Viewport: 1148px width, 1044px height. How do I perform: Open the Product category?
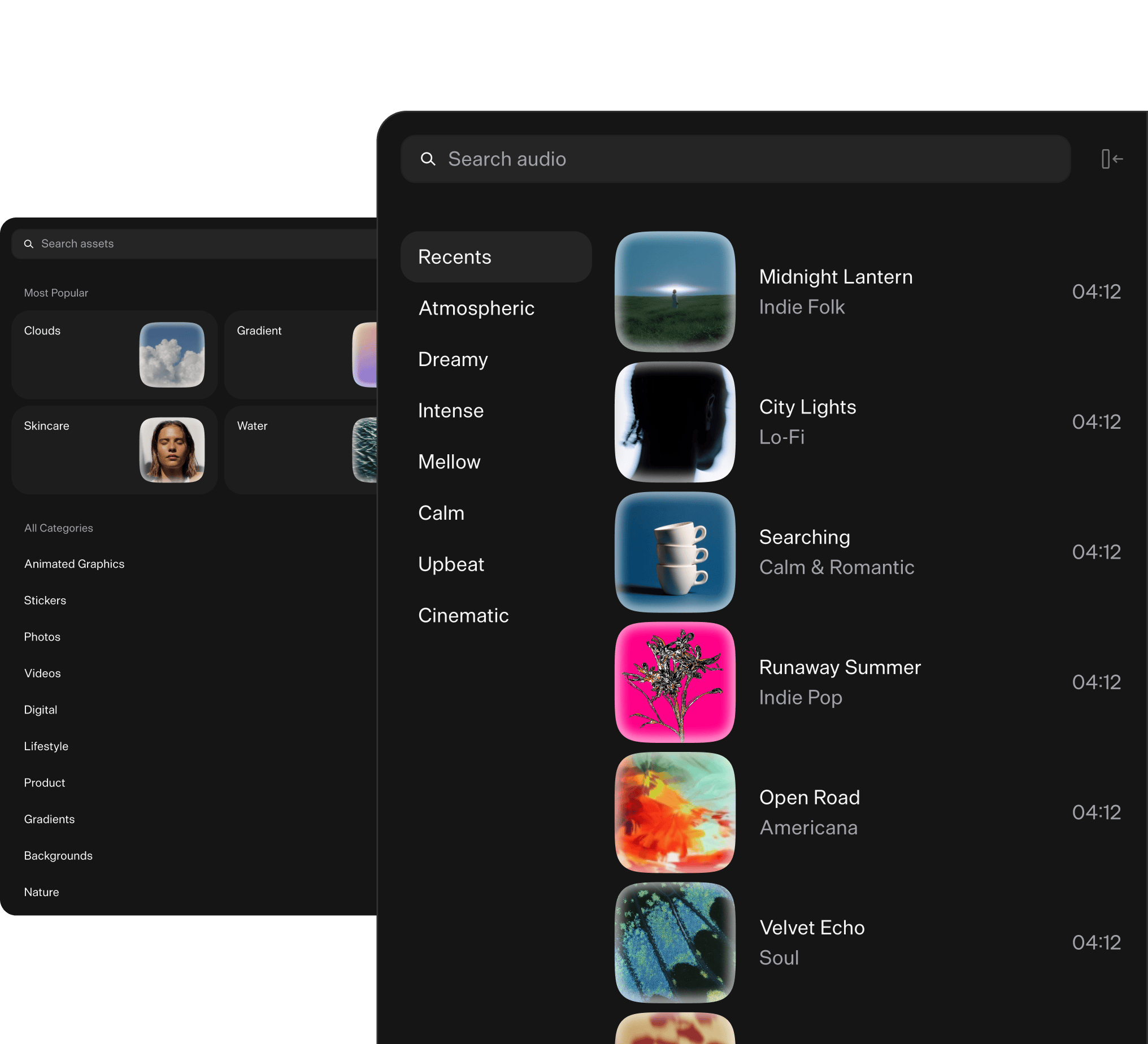coord(45,782)
